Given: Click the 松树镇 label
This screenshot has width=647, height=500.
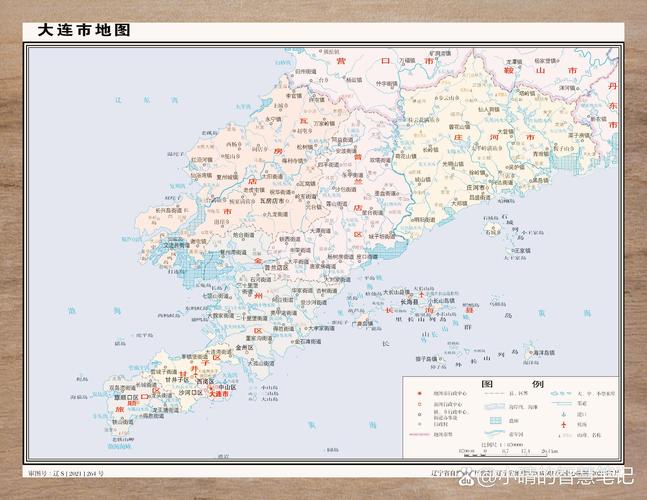Looking at the screenshot, I should (x=305, y=147).
